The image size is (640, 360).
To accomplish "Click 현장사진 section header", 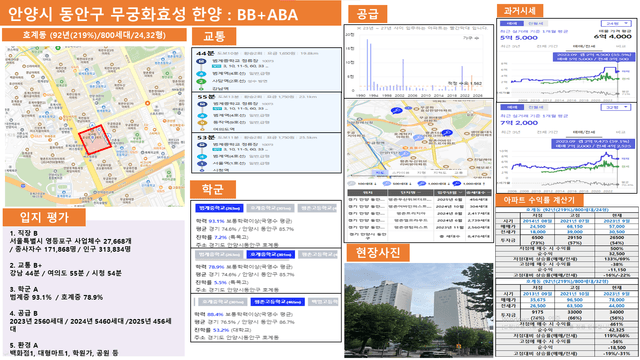I will 378,253.
